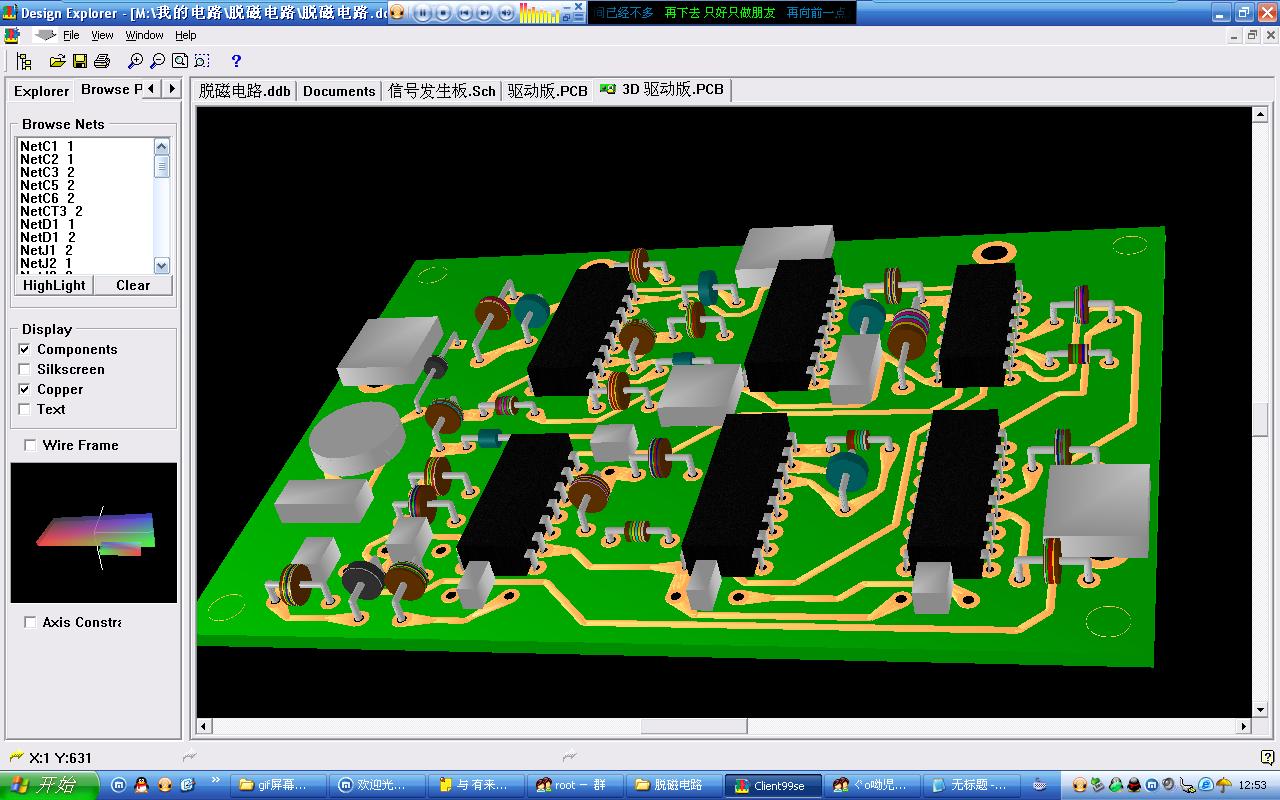Pause playback in the media player bar

422,13
